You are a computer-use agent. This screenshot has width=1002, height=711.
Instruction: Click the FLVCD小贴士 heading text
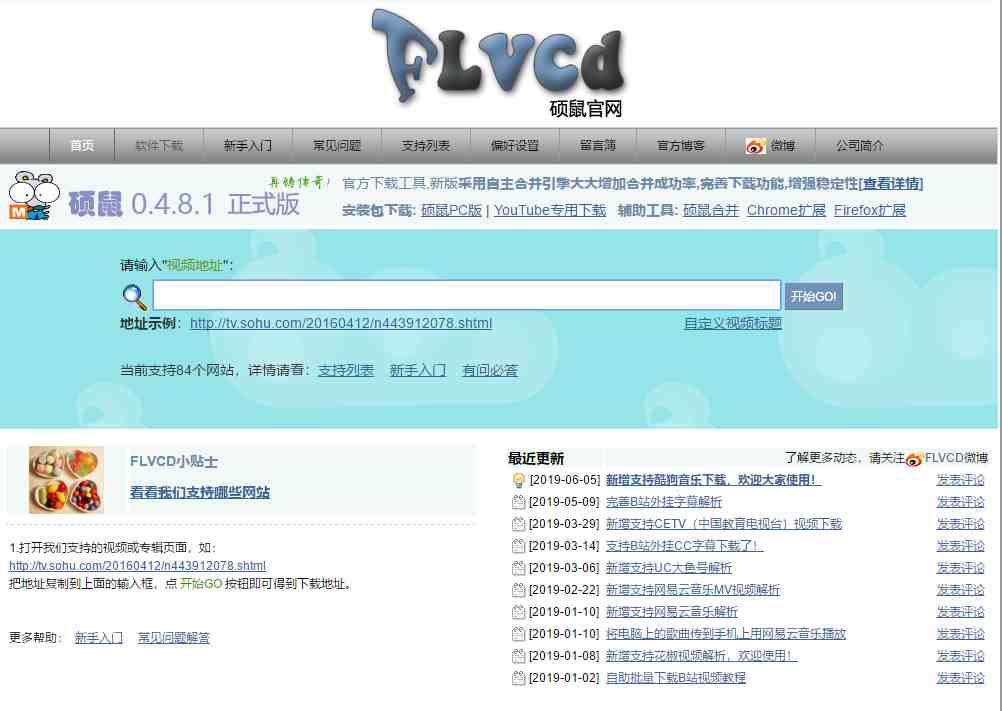click(174, 461)
